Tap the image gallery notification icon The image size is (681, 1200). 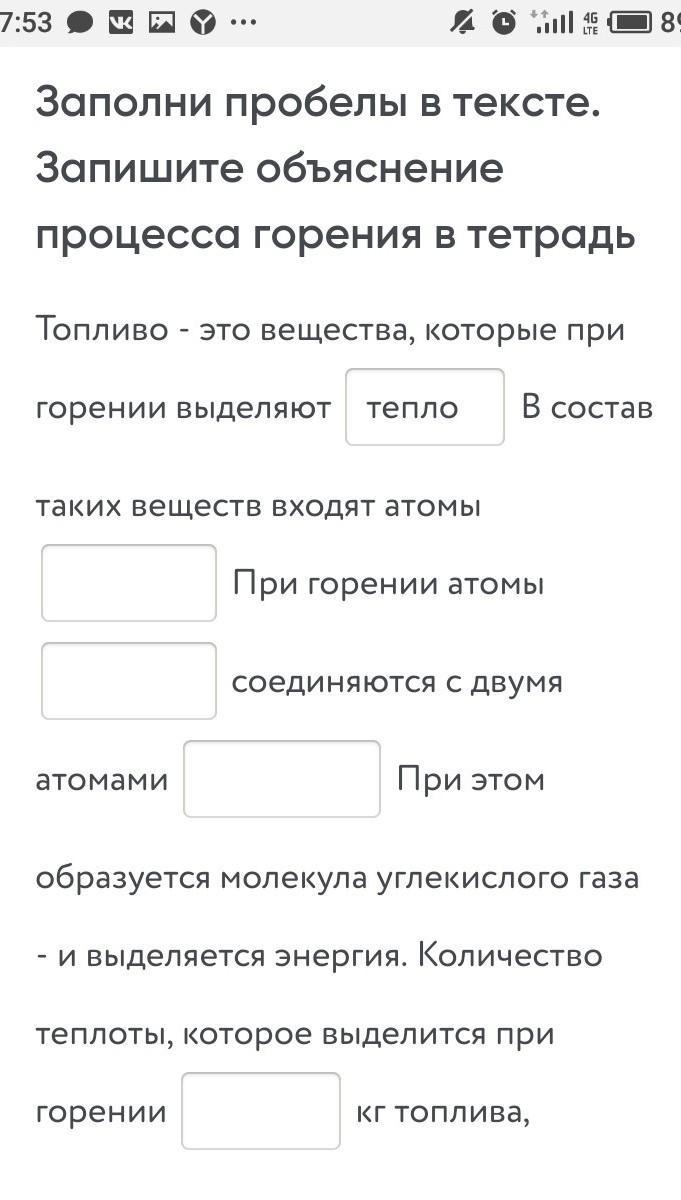(x=162, y=22)
